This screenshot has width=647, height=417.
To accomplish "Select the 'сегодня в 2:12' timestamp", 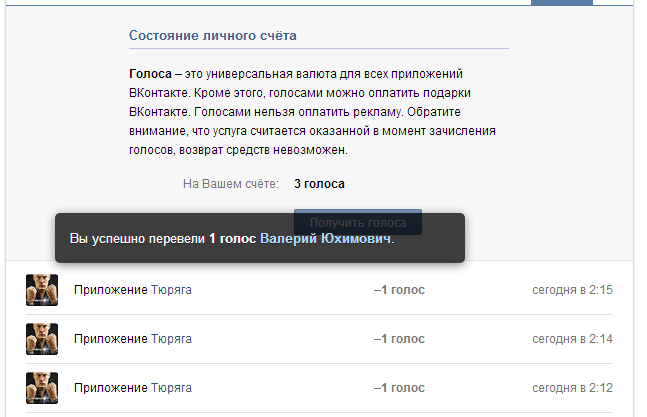I will (572, 388).
